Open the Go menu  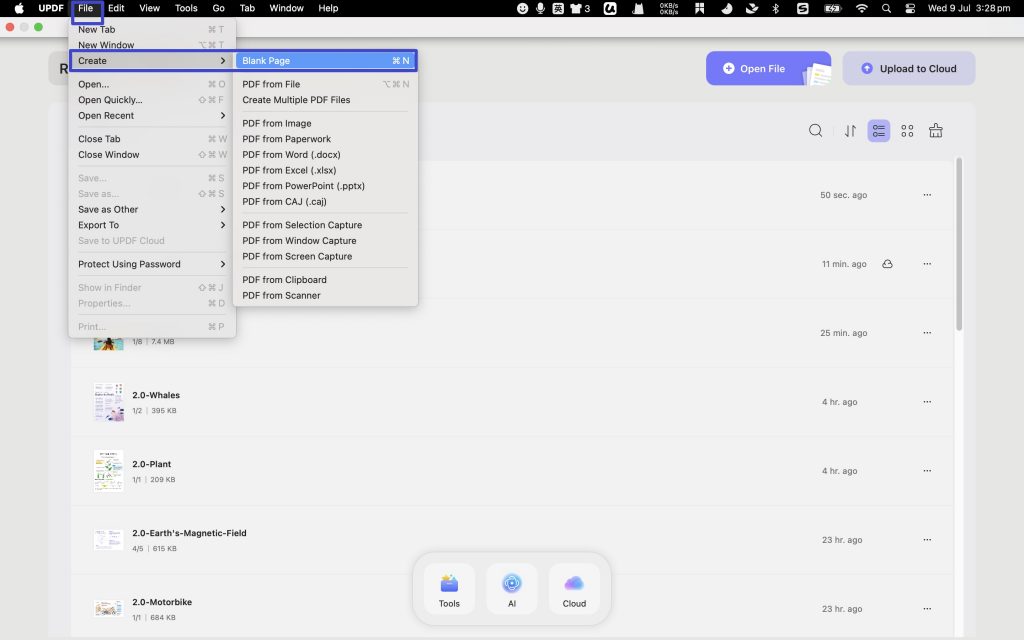click(x=219, y=8)
